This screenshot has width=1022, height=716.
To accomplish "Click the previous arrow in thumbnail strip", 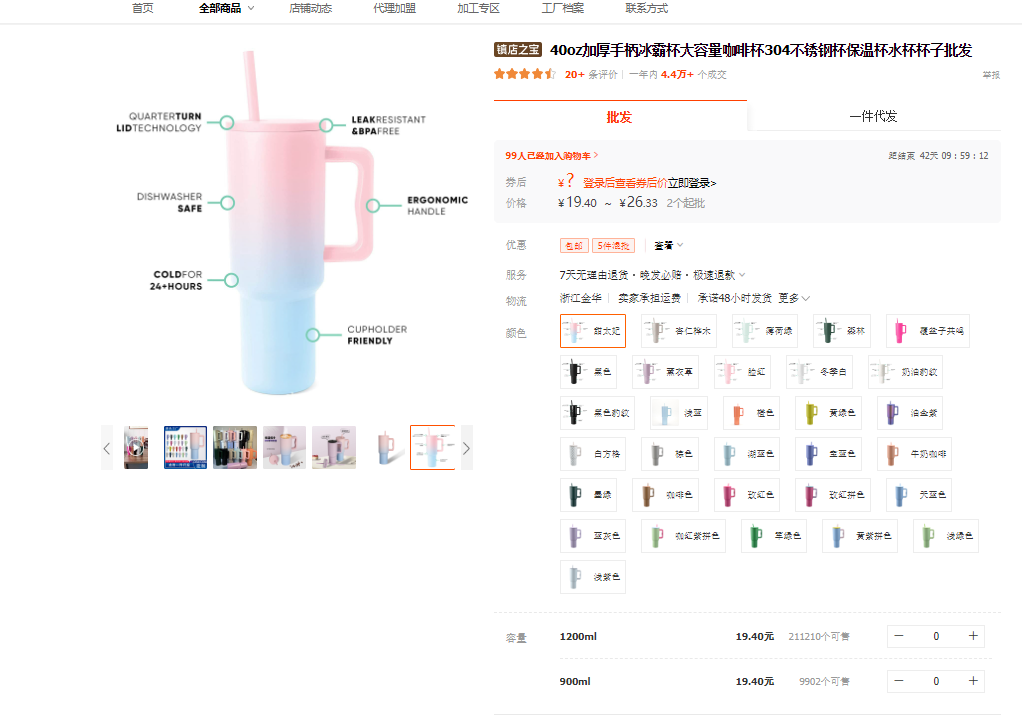I will click(x=107, y=448).
